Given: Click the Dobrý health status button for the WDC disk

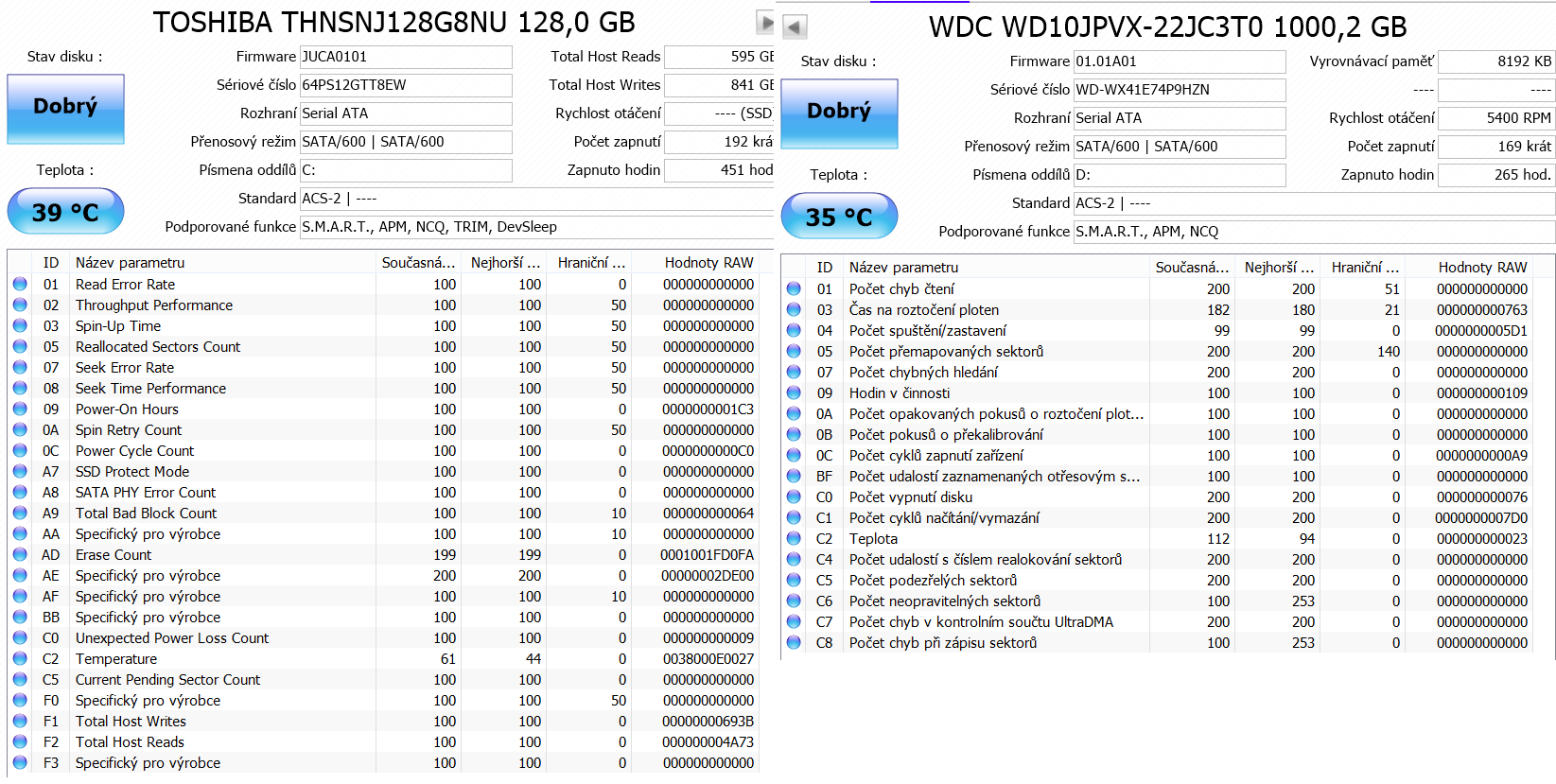Looking at the screenshot, I should coord(839,113).
